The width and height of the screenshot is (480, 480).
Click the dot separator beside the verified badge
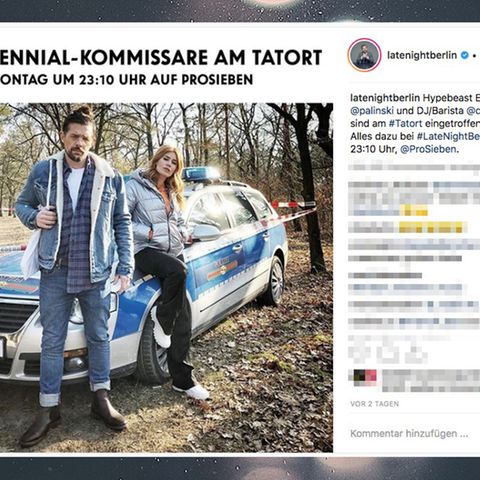point(474,56)
